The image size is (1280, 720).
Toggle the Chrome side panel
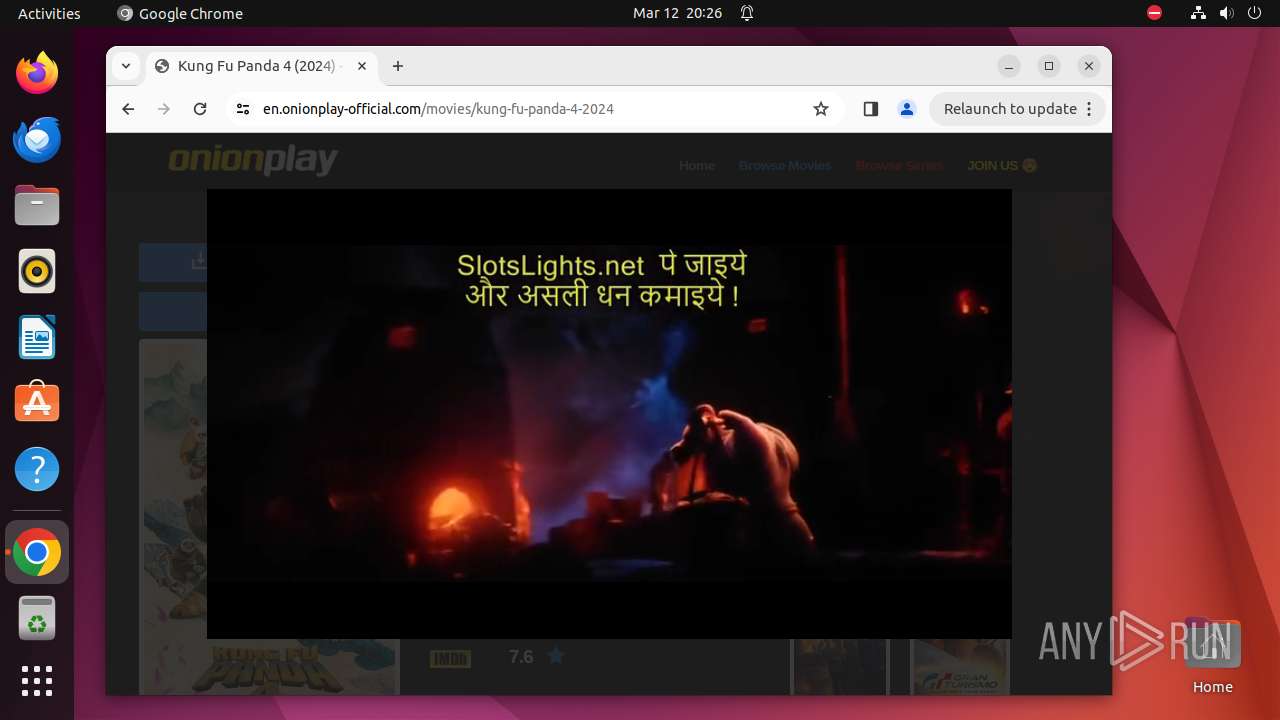pos(870,109)
